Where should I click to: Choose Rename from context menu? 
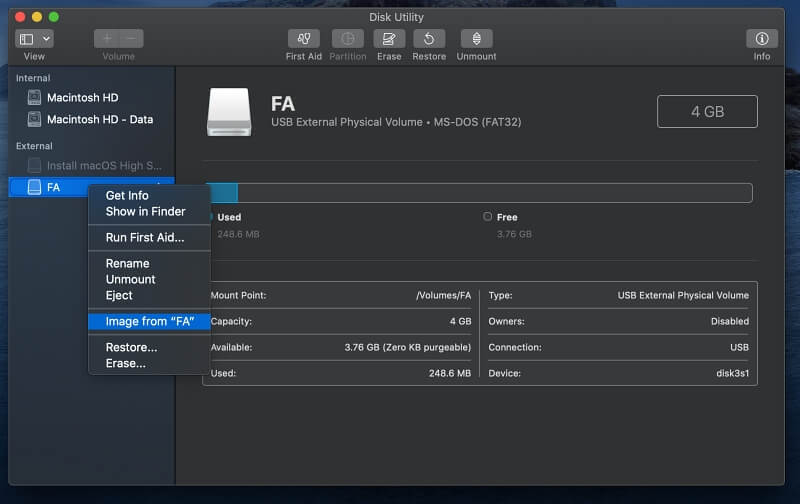click(x=149, y=263)
